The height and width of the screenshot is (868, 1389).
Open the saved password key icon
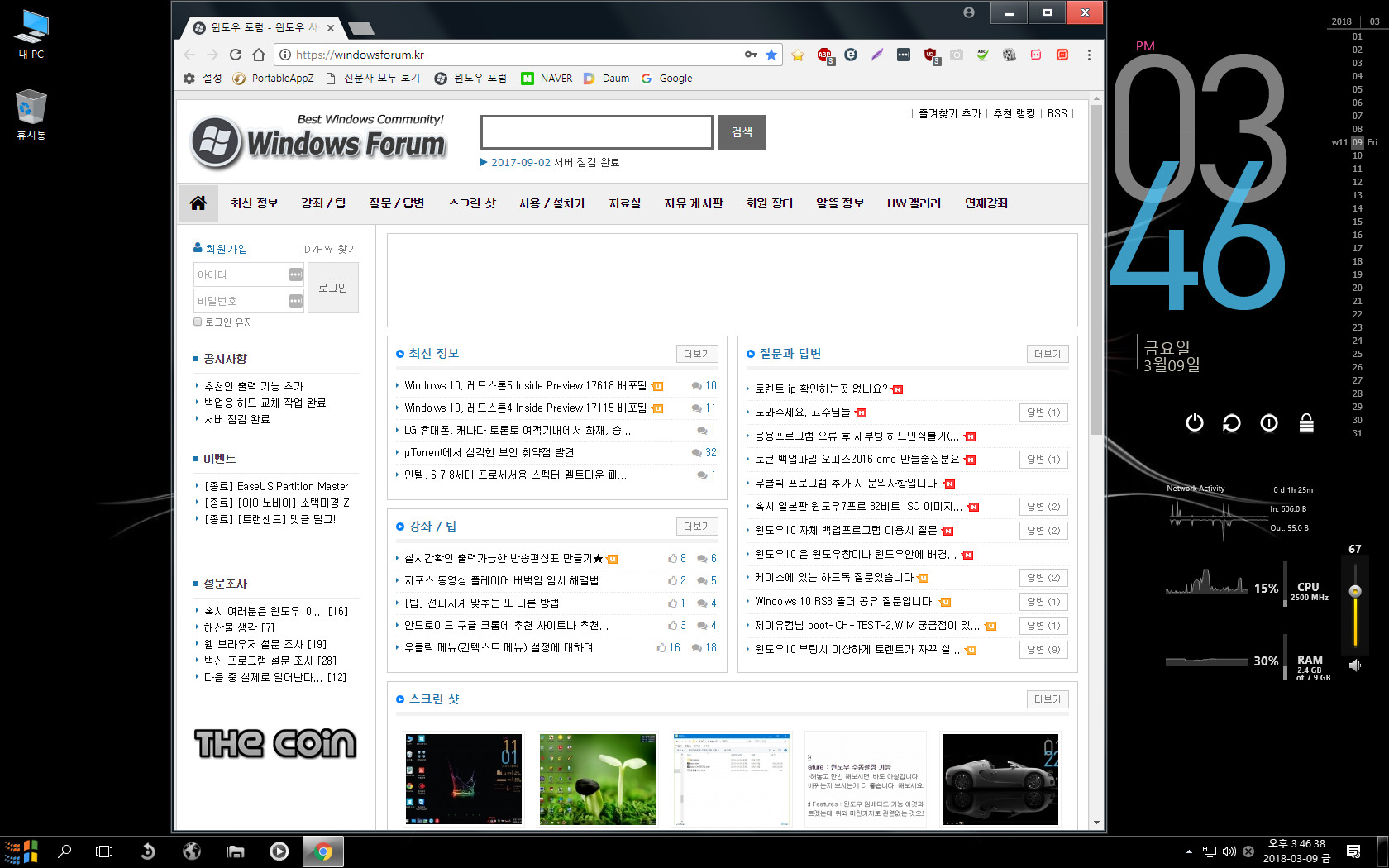pyautogui.click(x=751, y=55)
